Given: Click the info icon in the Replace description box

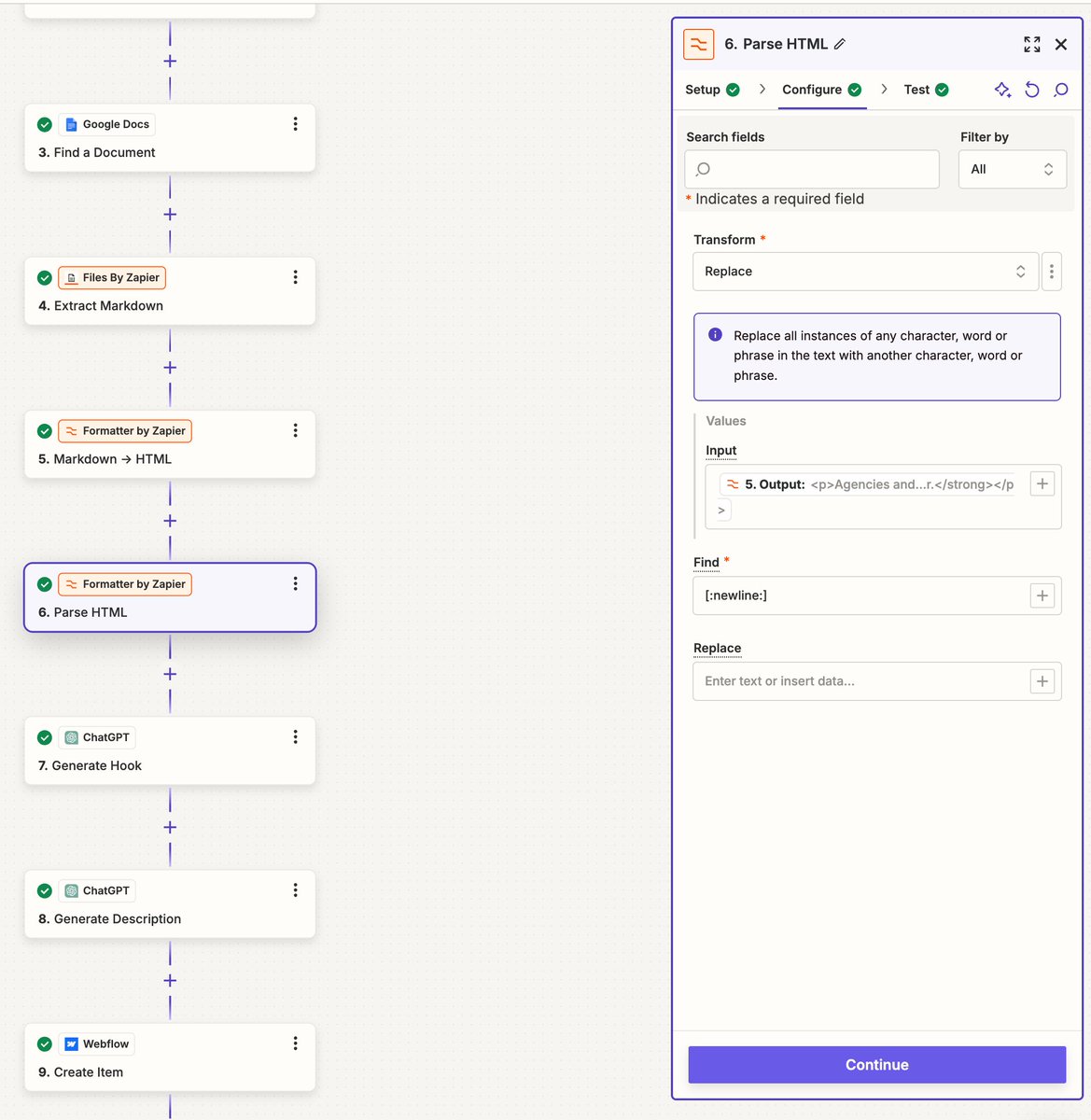Looking at the screenshot, I should pyautogui.click(x=716, y=335).
